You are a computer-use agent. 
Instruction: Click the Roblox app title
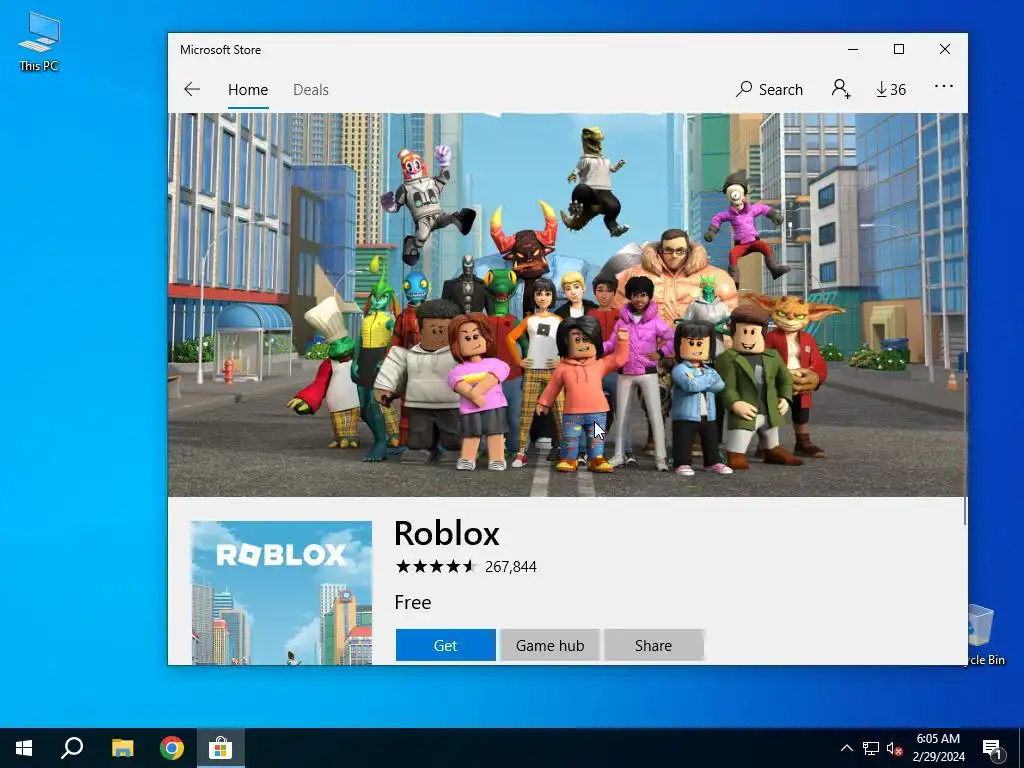tap(447, 534)
